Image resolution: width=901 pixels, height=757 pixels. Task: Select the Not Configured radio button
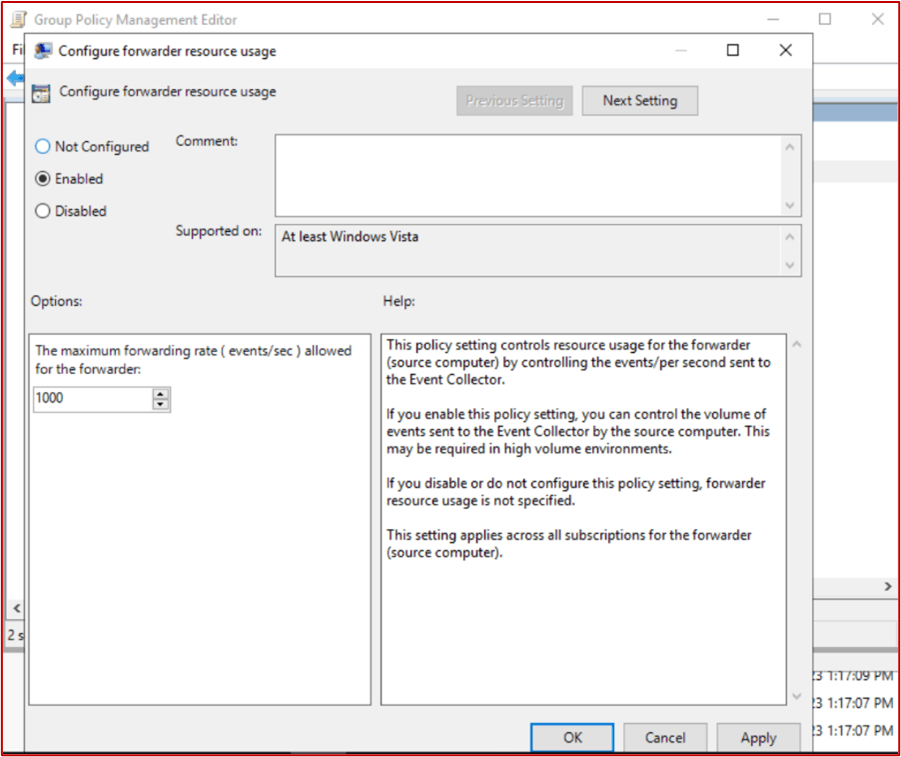click(x=41, y=146)
